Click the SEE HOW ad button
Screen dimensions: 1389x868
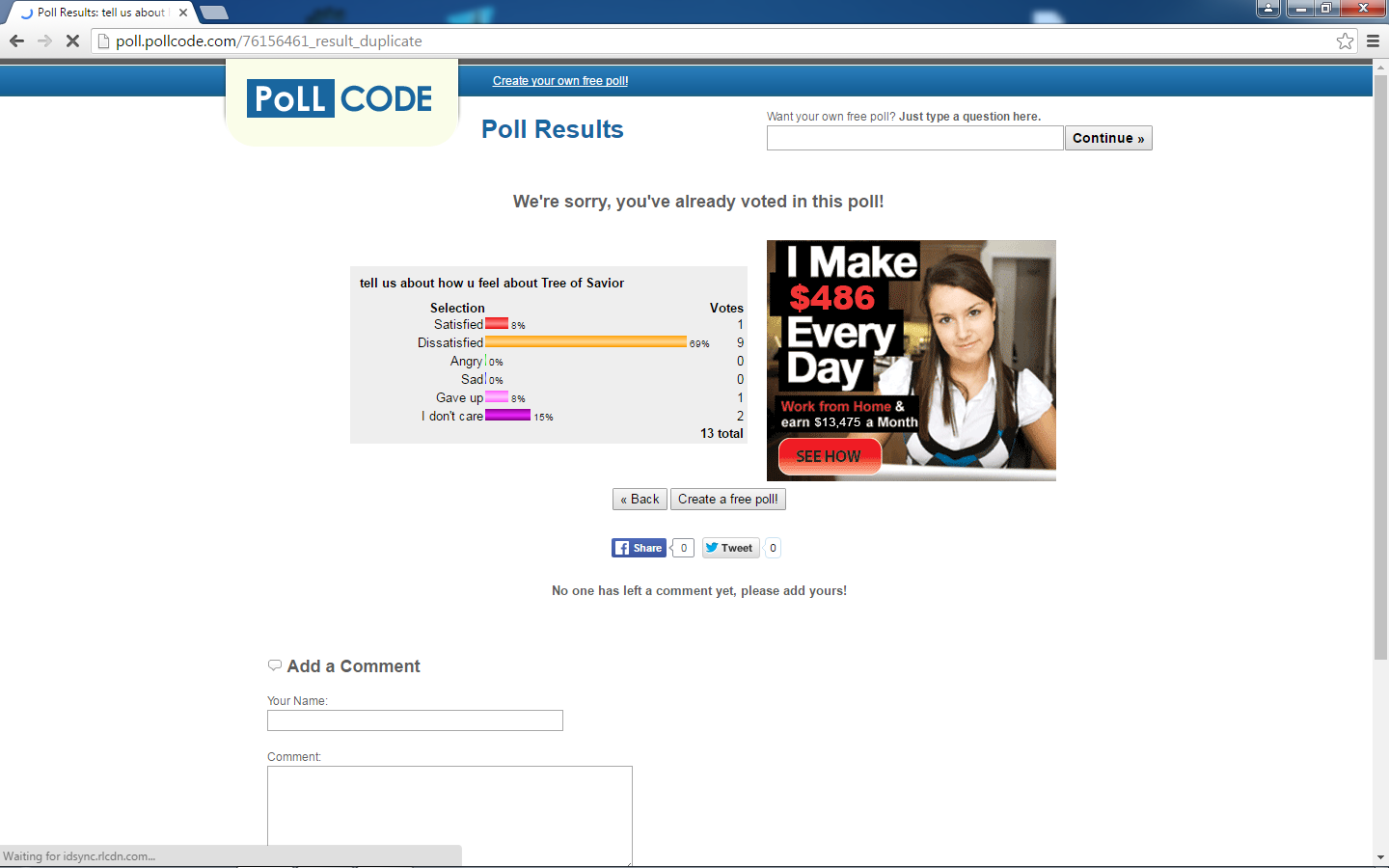[829, 456]
